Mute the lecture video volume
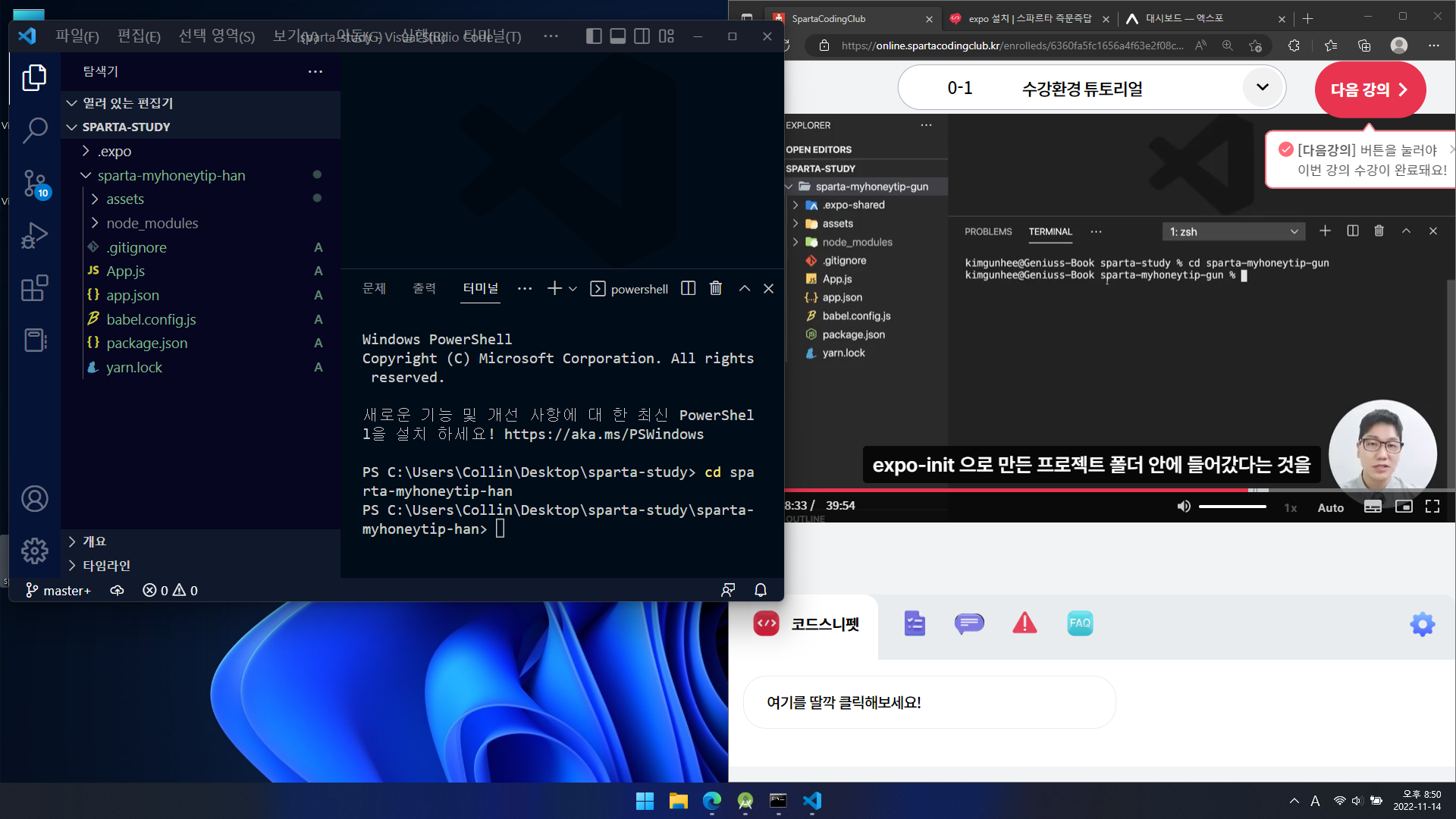 pos(1183,506)
